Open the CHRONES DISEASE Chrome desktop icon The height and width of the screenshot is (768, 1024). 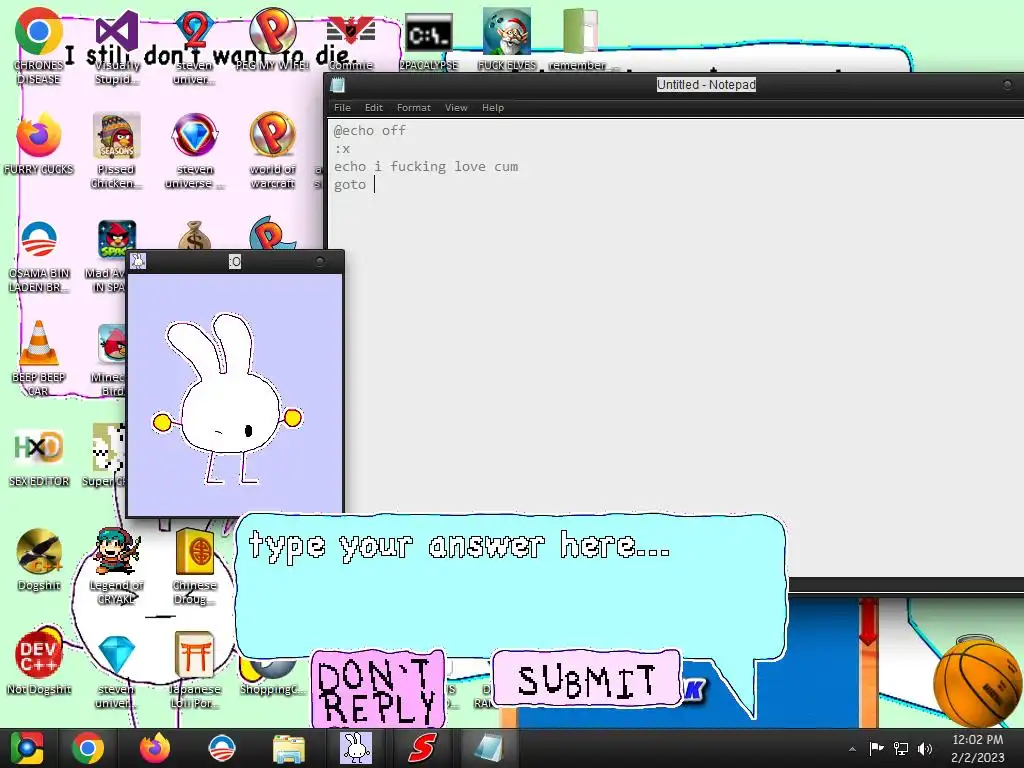coord(39,47)
